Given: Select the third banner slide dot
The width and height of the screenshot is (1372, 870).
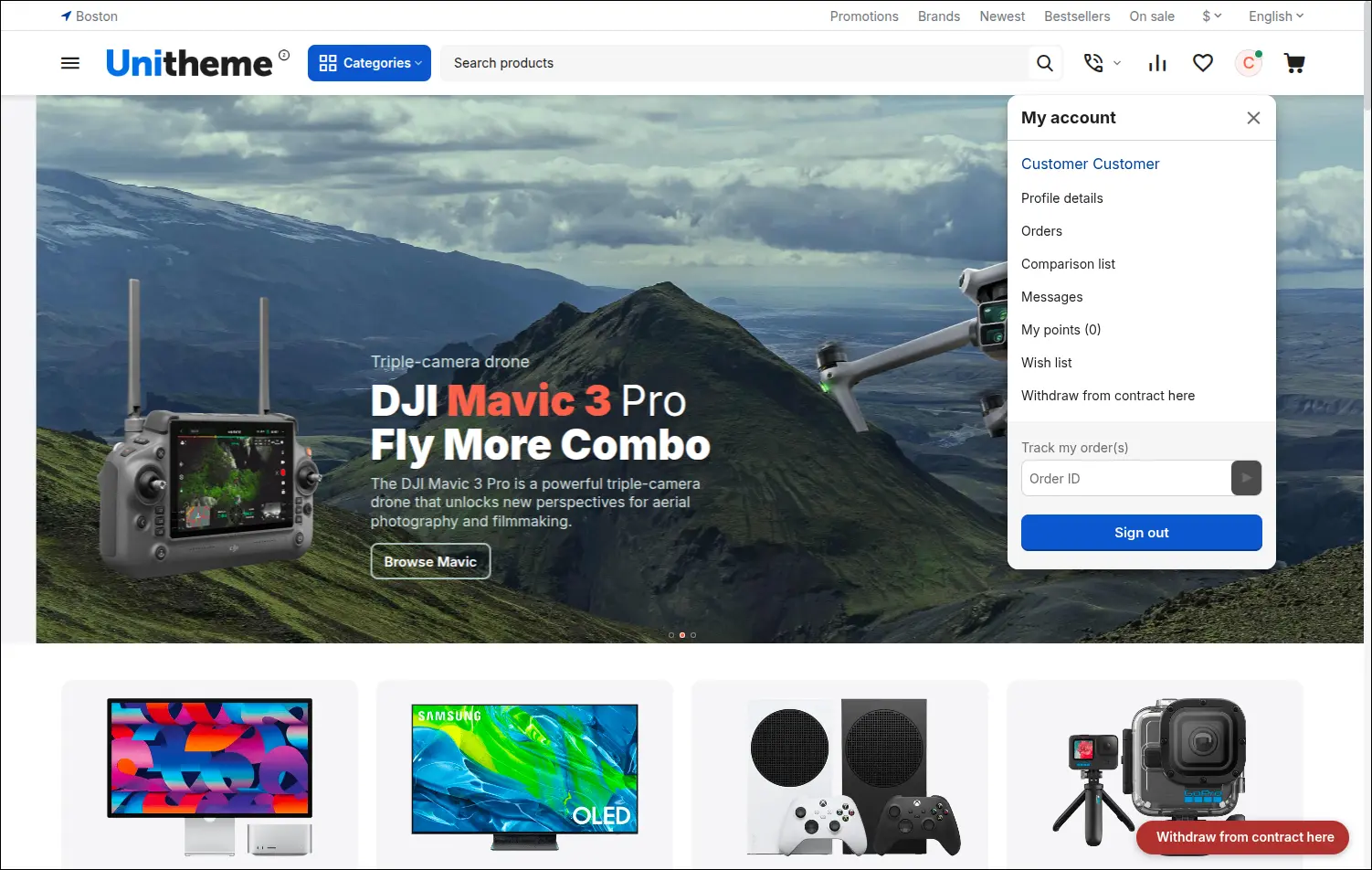Looking at the screenshot, I should point(693,635).
